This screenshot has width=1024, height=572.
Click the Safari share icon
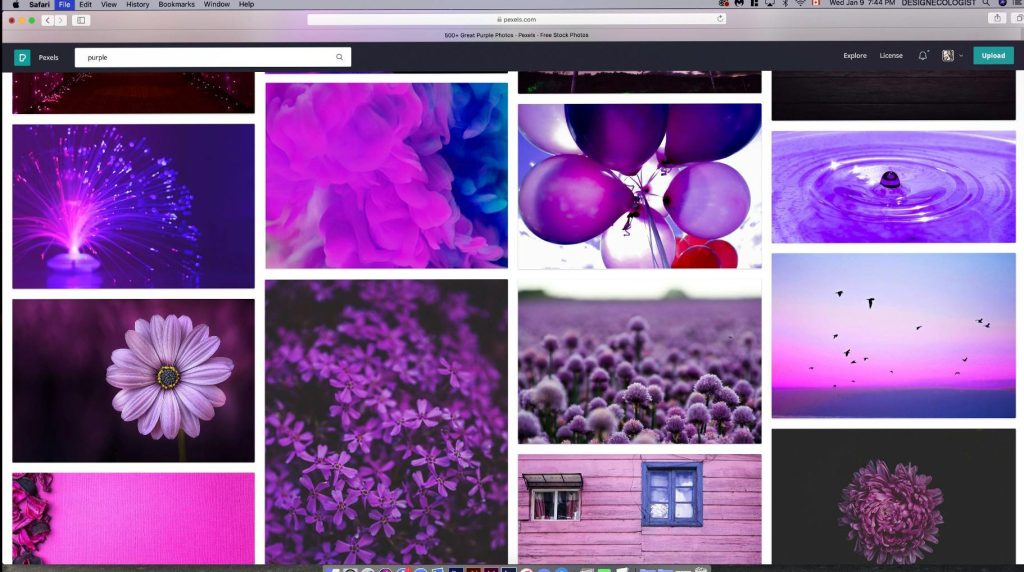[997, 19]
